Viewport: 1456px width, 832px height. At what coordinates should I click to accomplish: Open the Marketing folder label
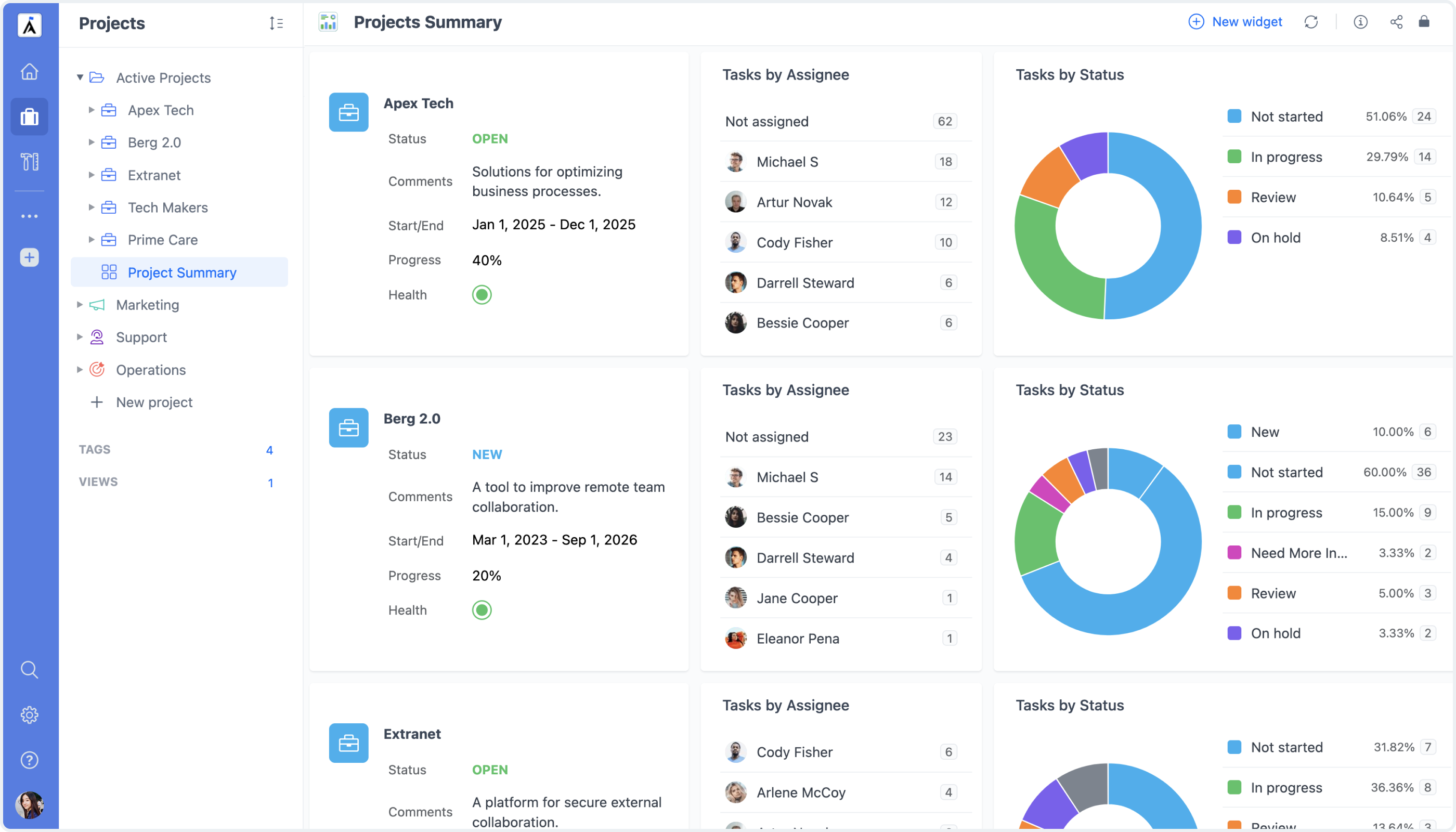click(x=148, y=305)
